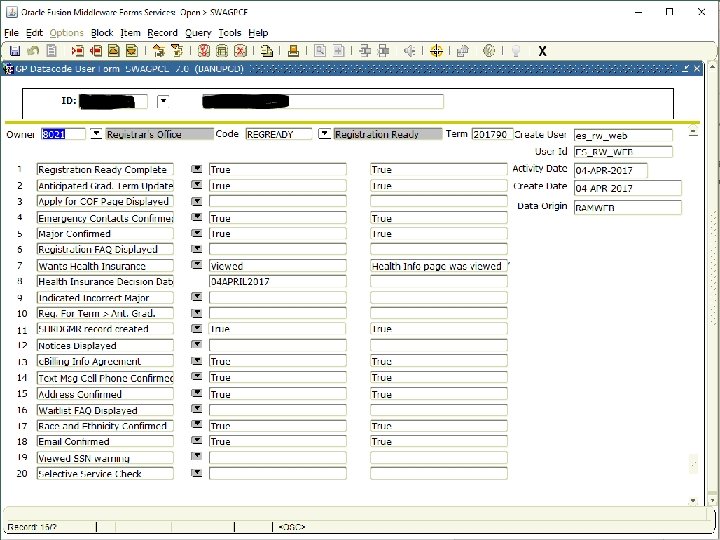The height and width of the screenshot is (540, 720).
Task: Select the 'Indicated Incorrect Major' row label
Action: tap(105, 298)
